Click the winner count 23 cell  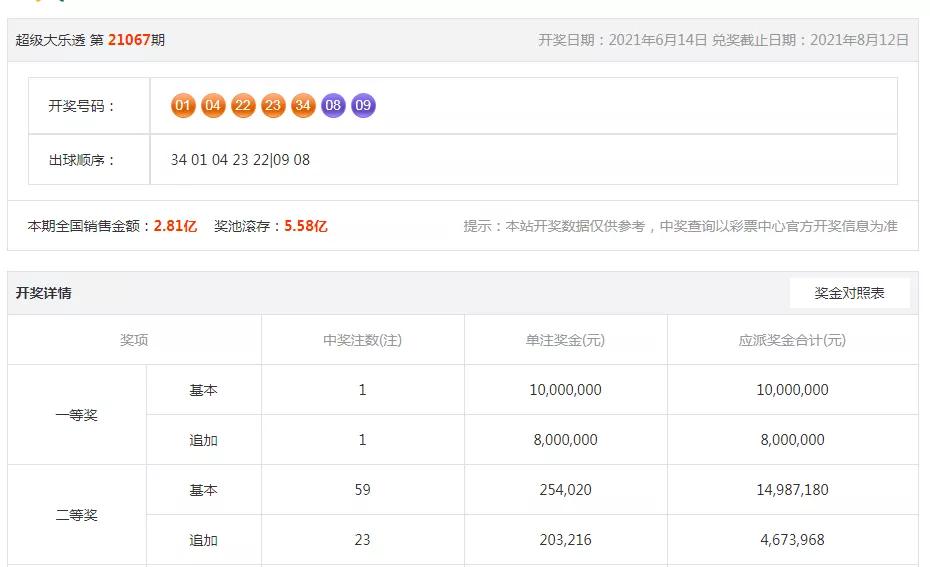pos(362,540)
